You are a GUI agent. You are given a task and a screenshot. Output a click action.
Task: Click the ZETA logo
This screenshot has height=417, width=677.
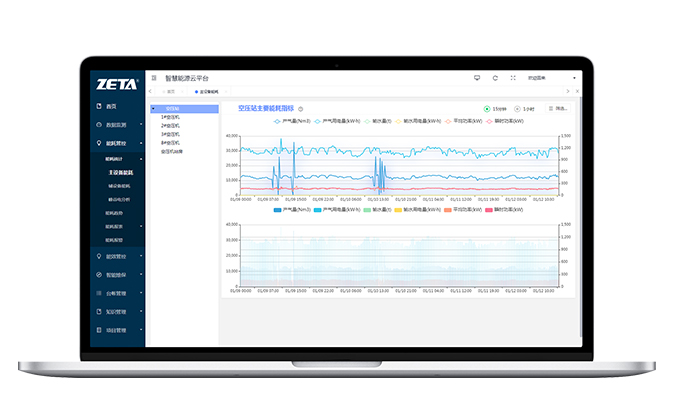point(116,84)
